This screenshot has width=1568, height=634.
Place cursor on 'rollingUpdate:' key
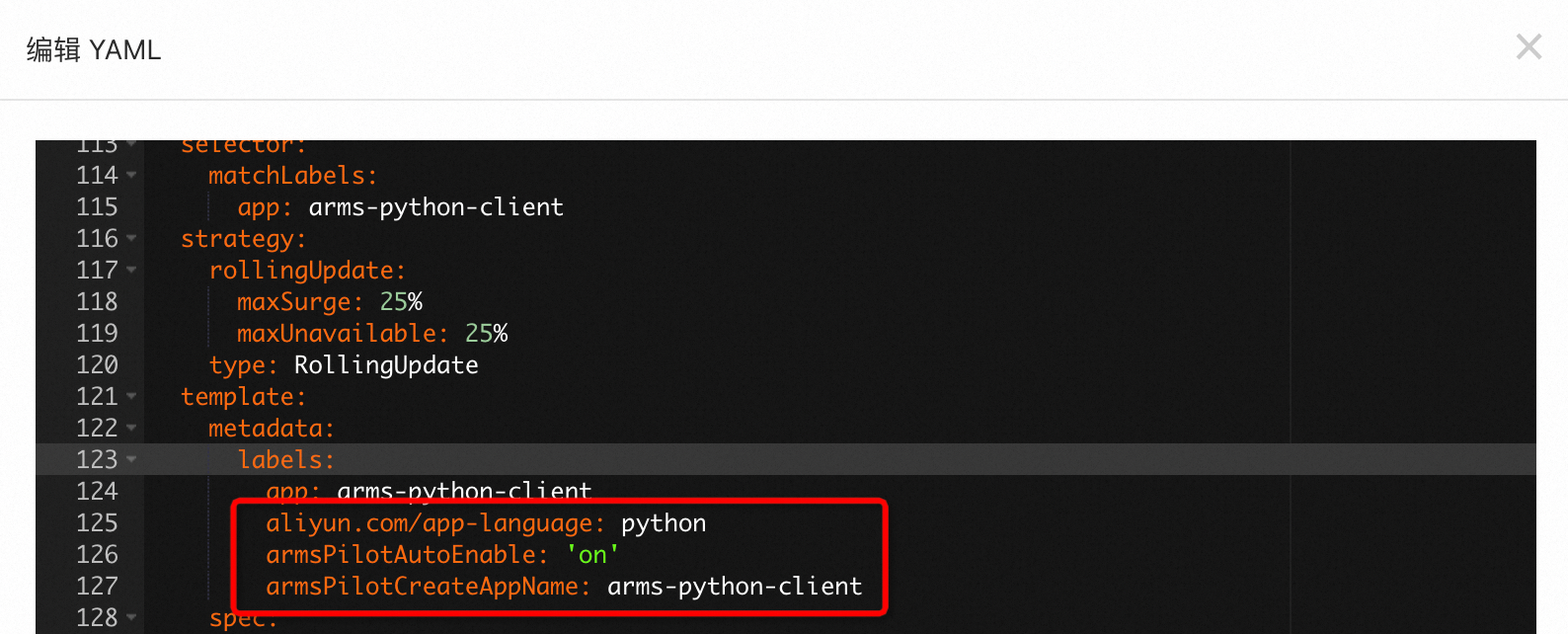[307, 271]
